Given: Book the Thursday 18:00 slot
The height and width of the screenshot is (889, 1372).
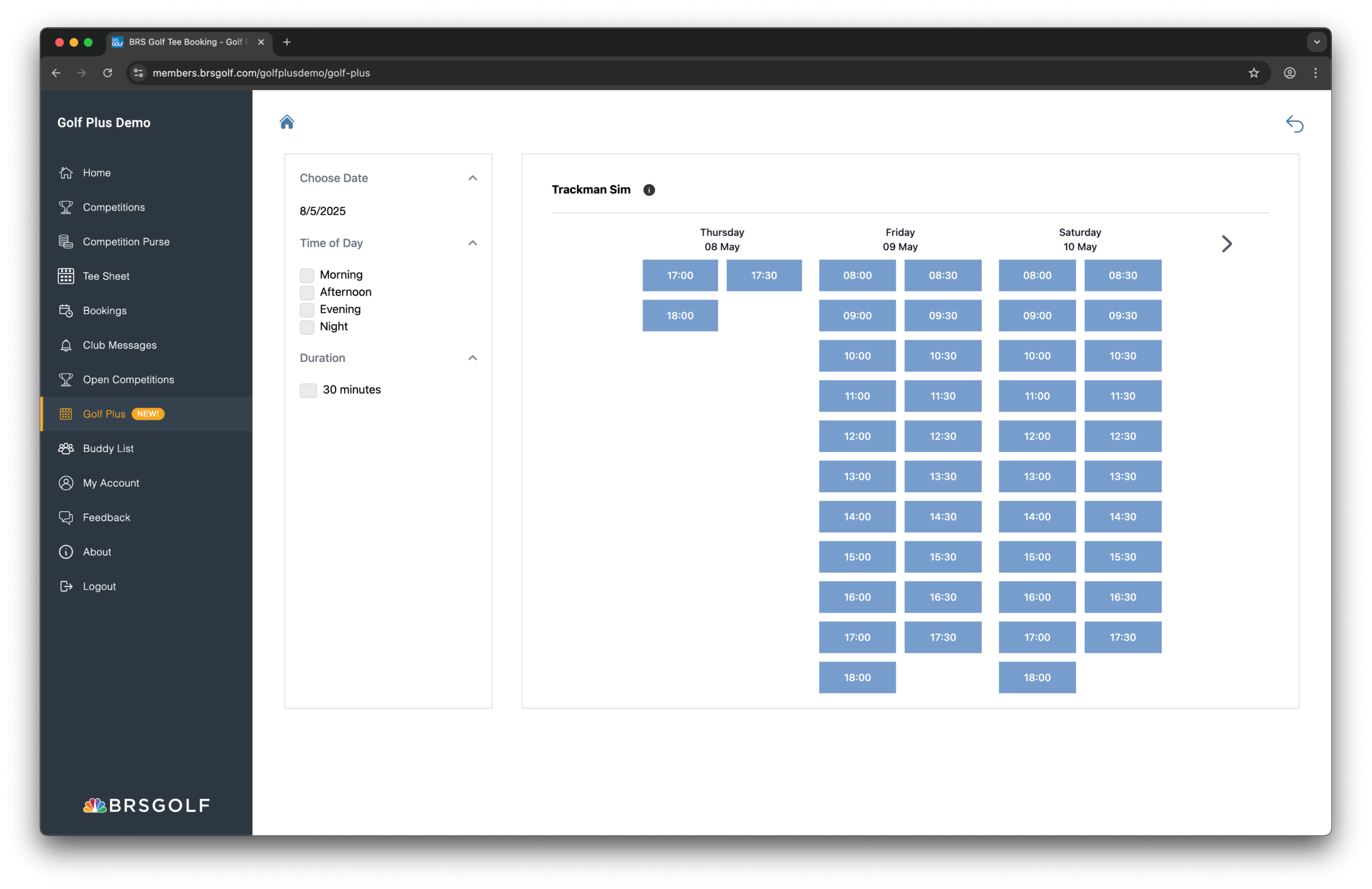Looking at the screenshot, I should (680, 316).
